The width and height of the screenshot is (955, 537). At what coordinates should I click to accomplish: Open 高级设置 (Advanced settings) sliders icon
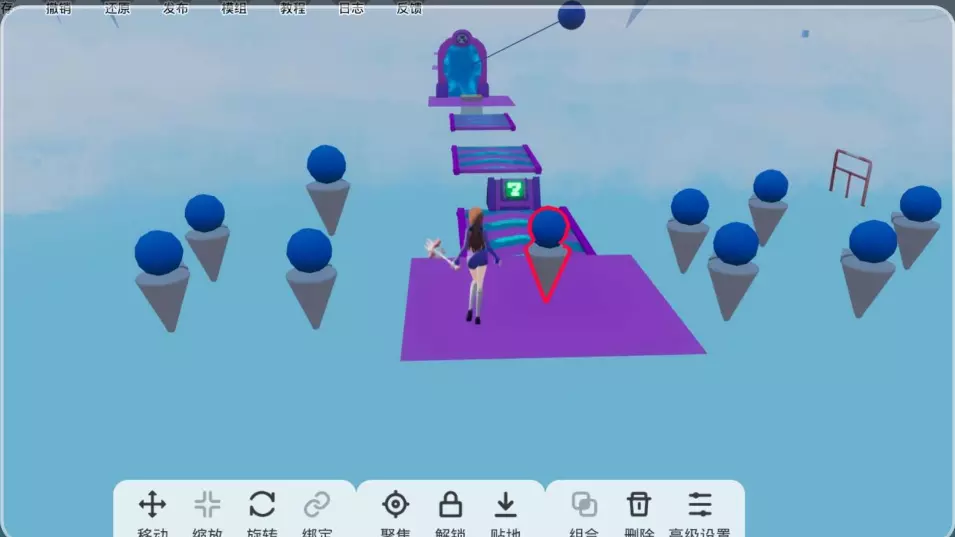pyautogui.click(x=700, y=505)
